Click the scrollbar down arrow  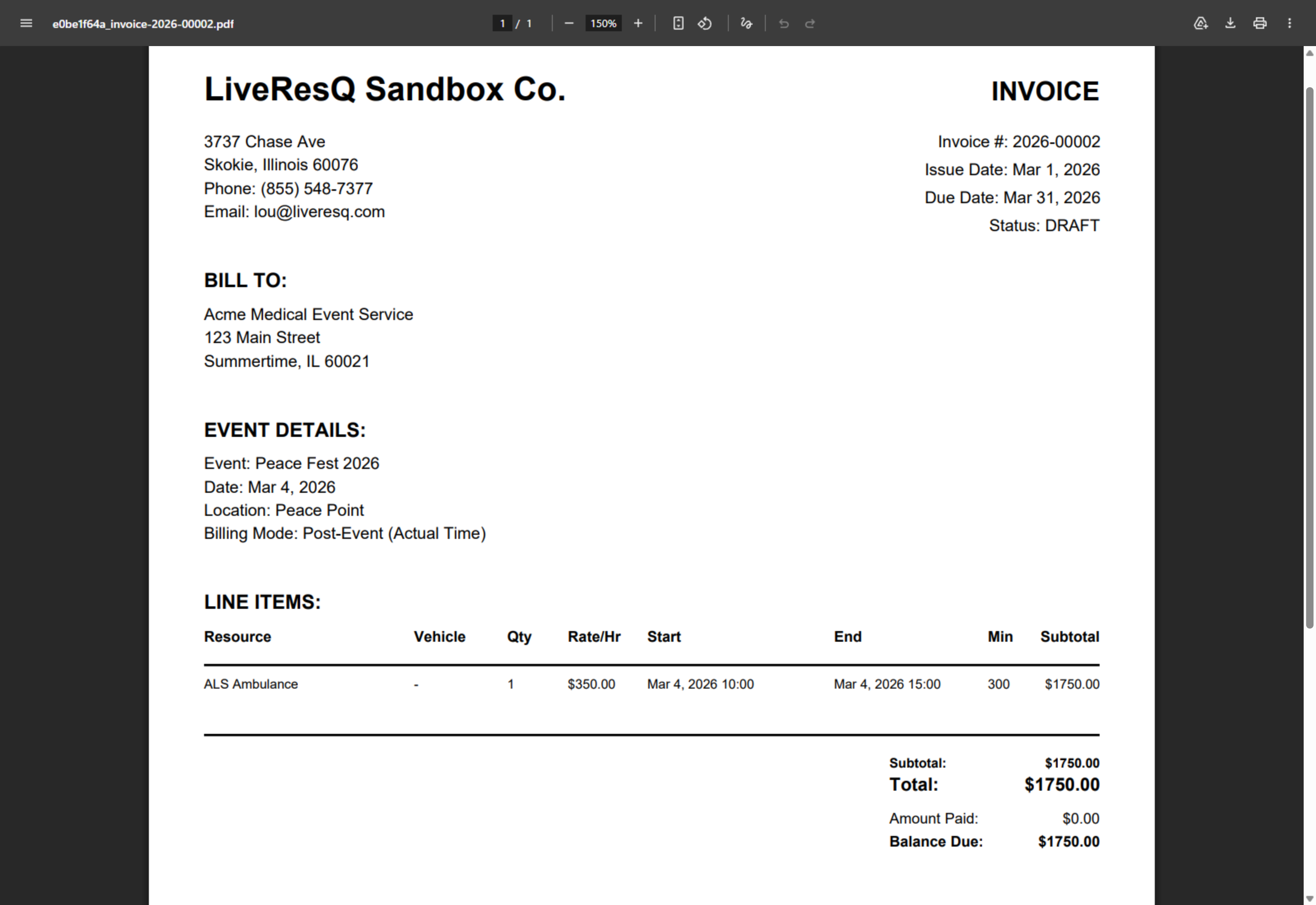[1309, 899]
